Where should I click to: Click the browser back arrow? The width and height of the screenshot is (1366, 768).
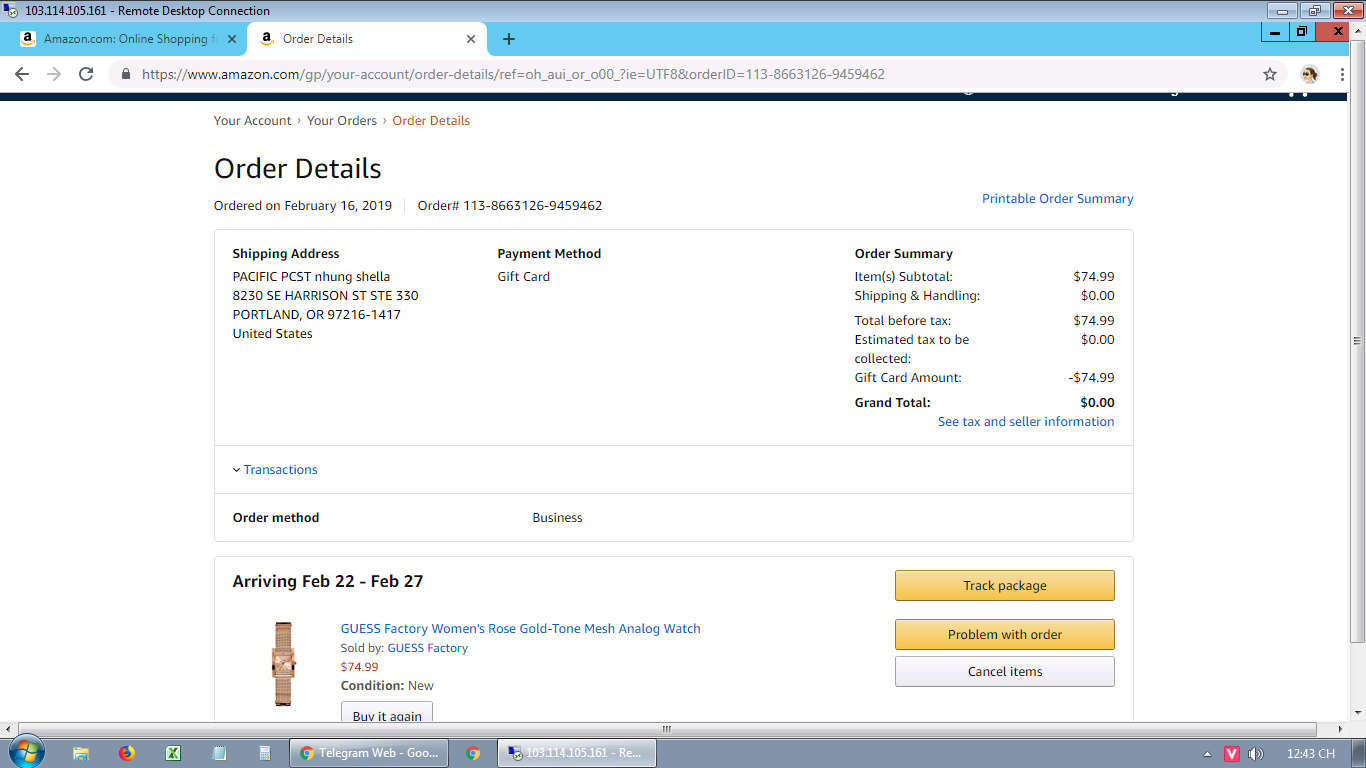click(x=22, y=74)
